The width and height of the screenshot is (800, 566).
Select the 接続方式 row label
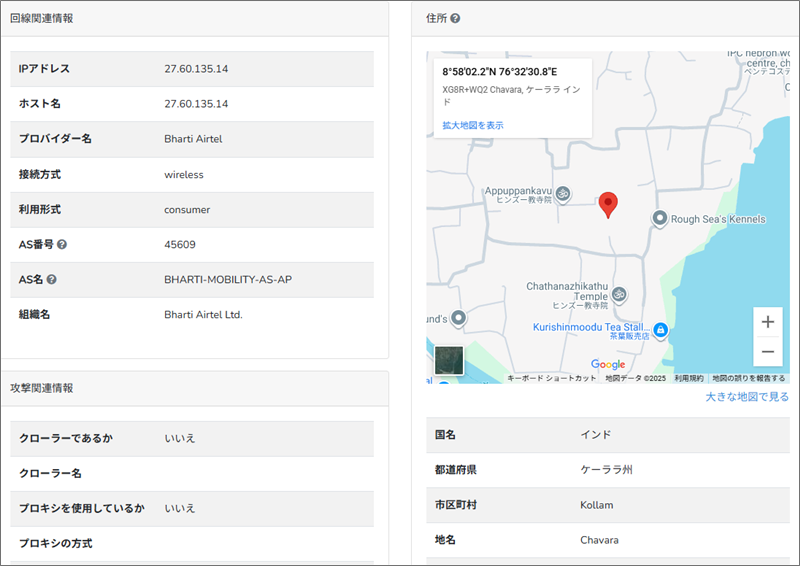40,175
